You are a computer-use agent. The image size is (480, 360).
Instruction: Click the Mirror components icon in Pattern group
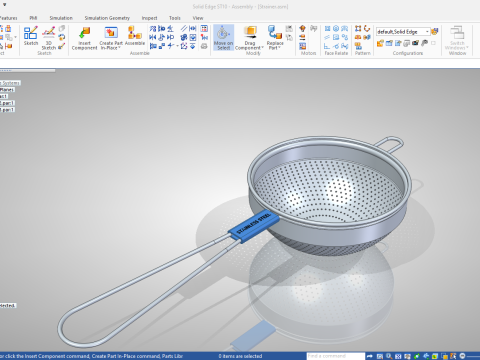[358, 37]
